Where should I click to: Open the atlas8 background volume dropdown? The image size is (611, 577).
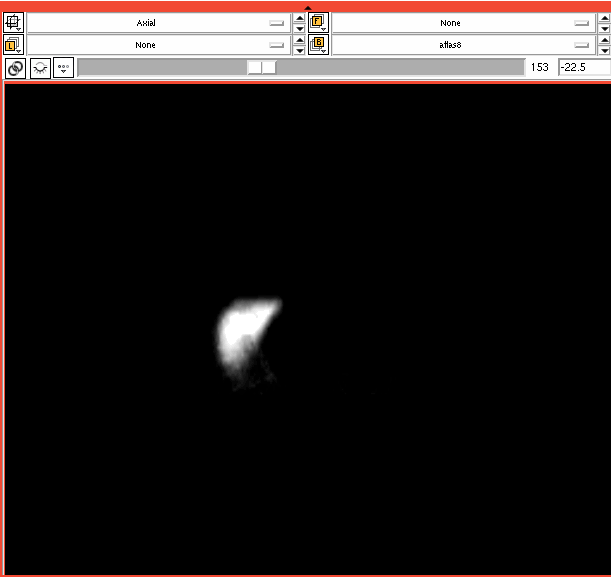(462, 45)
